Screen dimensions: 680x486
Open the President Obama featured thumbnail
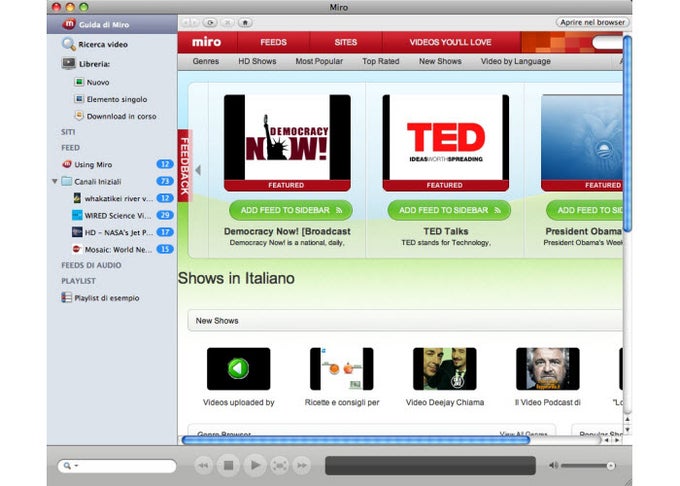[x=582, y=143]
